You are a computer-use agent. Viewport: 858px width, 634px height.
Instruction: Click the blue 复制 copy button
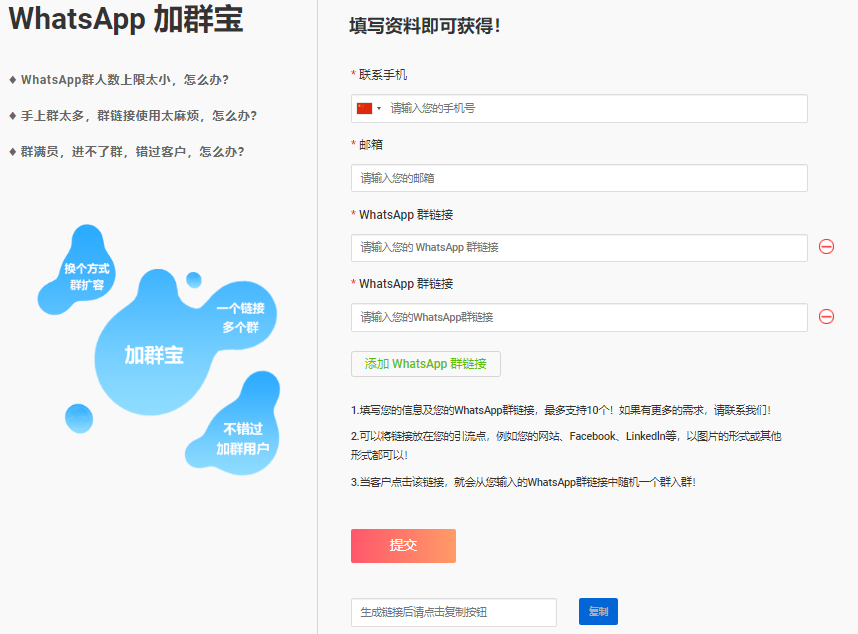[x=598, y=611]
